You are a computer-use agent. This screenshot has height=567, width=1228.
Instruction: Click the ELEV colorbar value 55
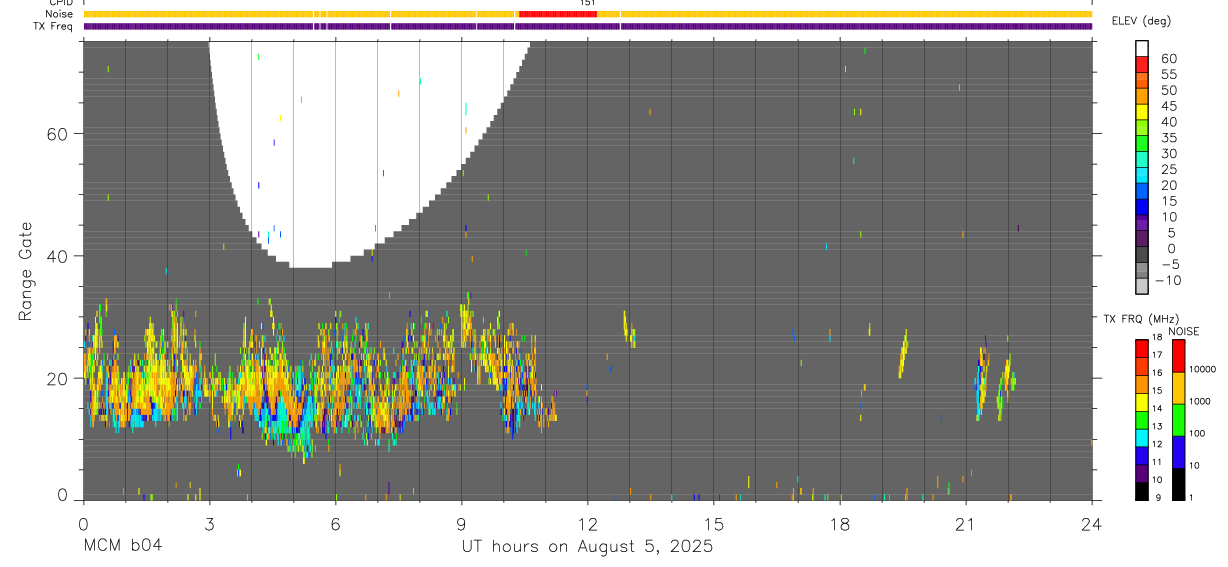(x=1168, y=75)
